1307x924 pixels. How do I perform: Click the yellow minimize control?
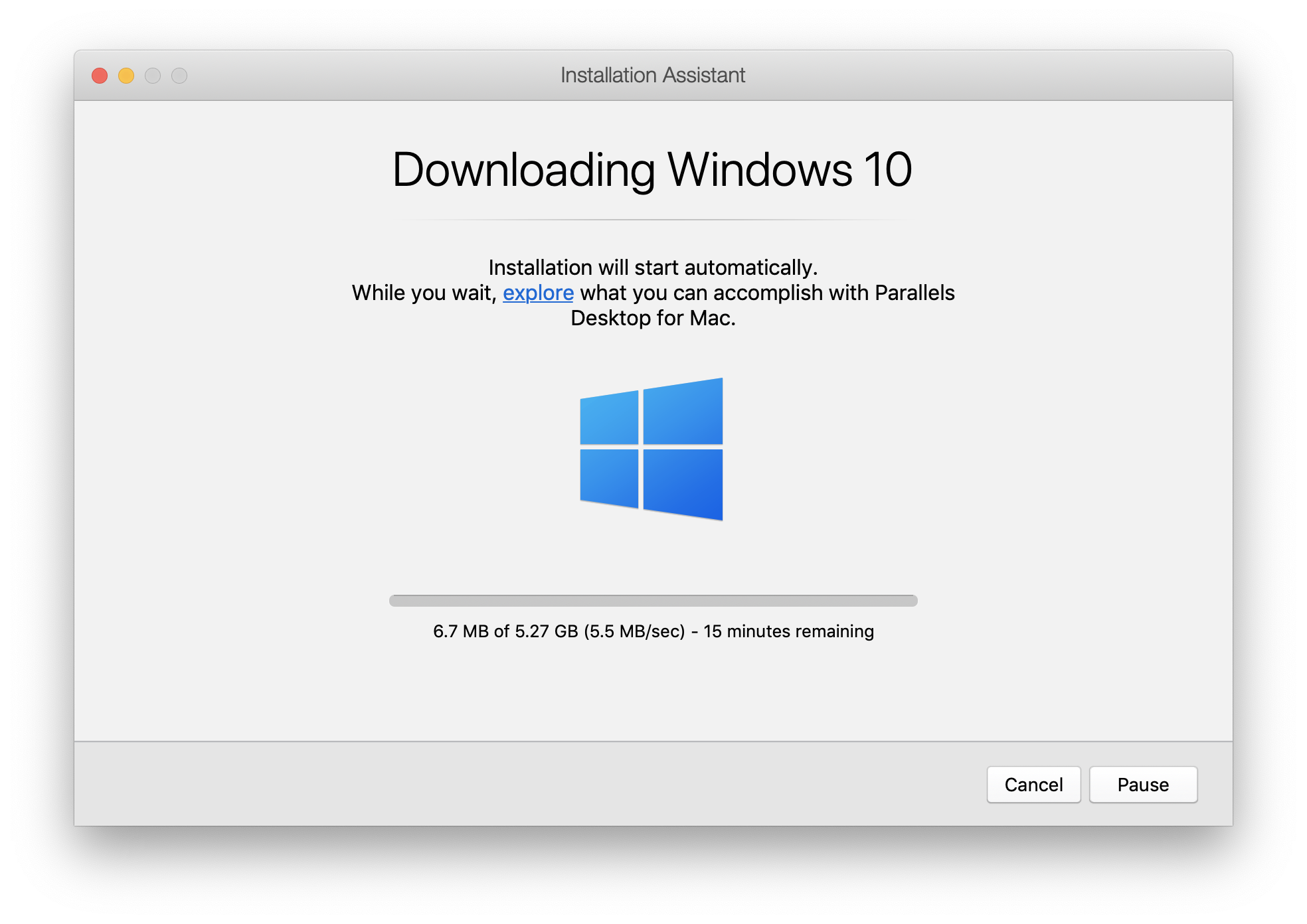click(126, 75)
